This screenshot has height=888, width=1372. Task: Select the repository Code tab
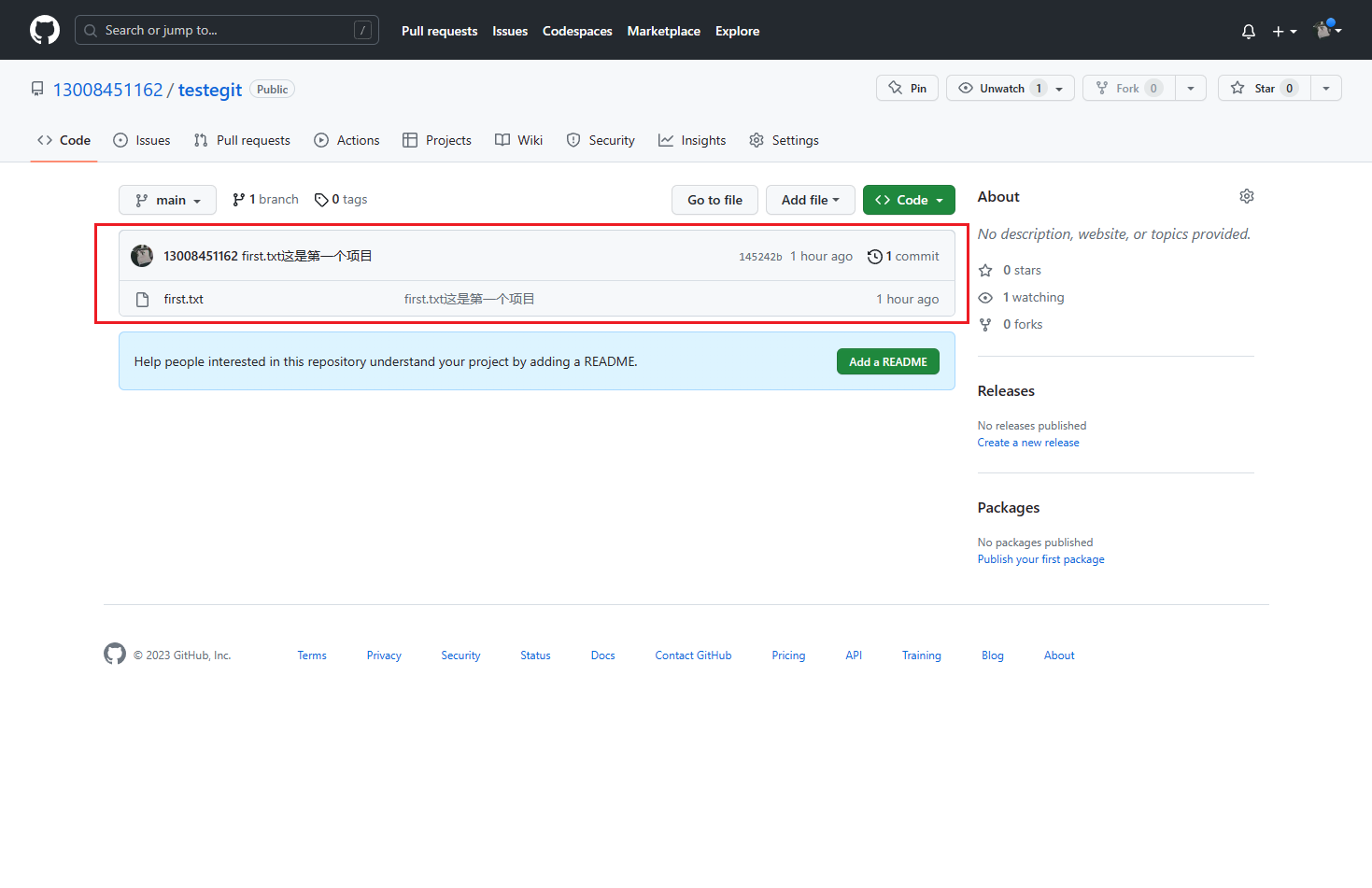pos(64,140)
